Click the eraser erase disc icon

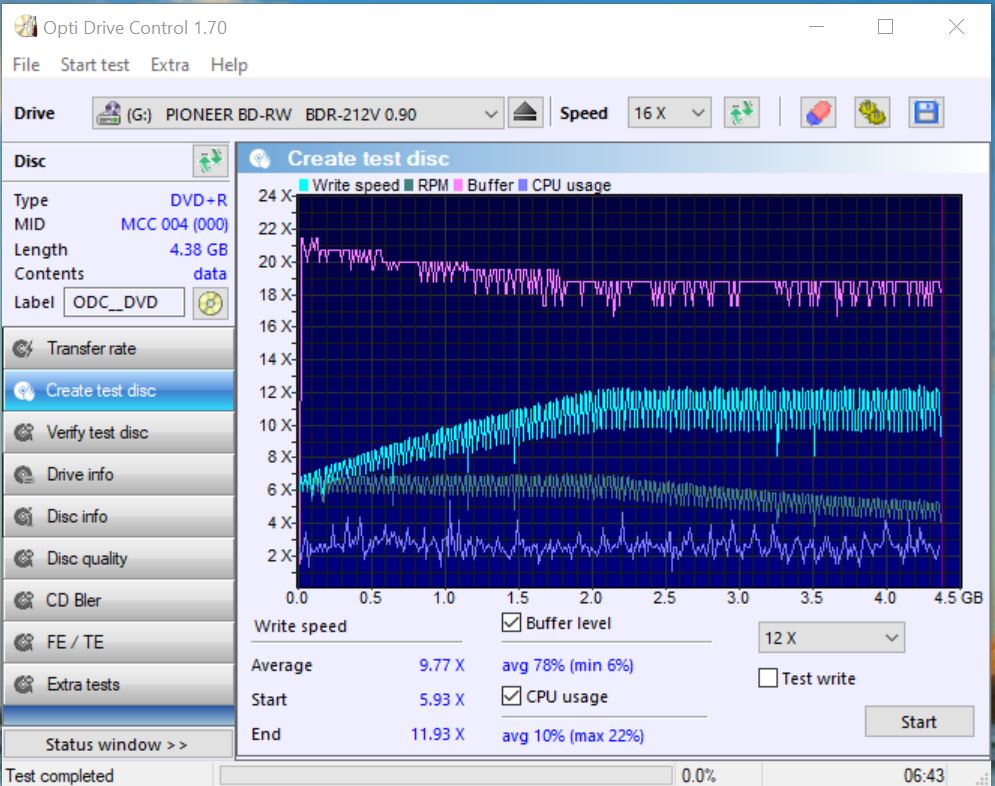[818, 113]
